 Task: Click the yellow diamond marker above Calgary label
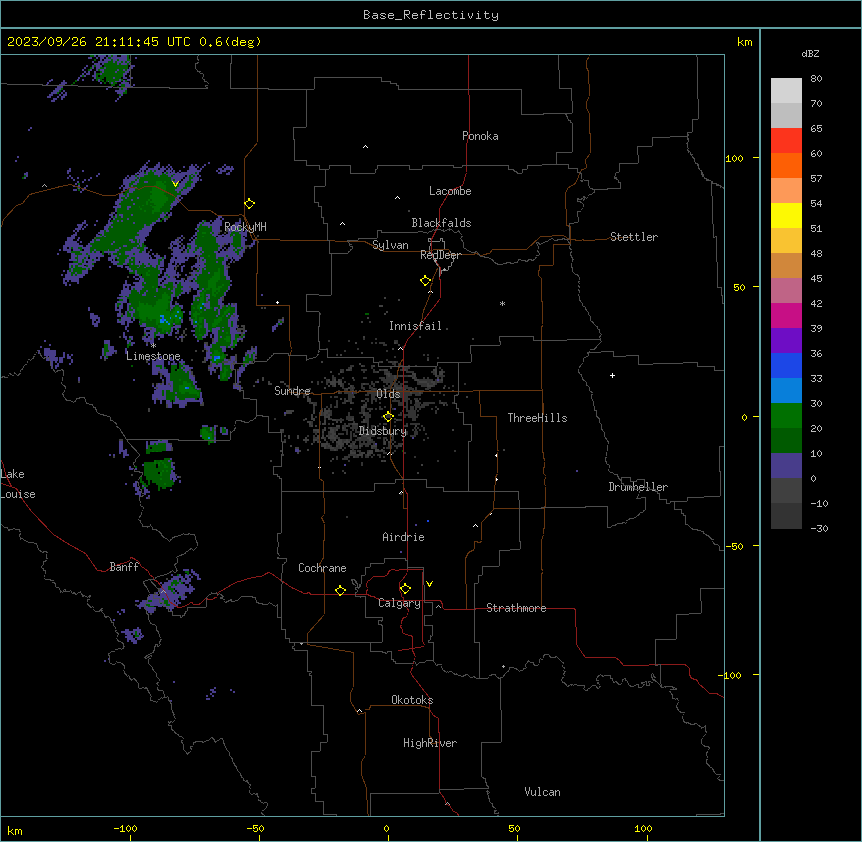click(405, 589)
